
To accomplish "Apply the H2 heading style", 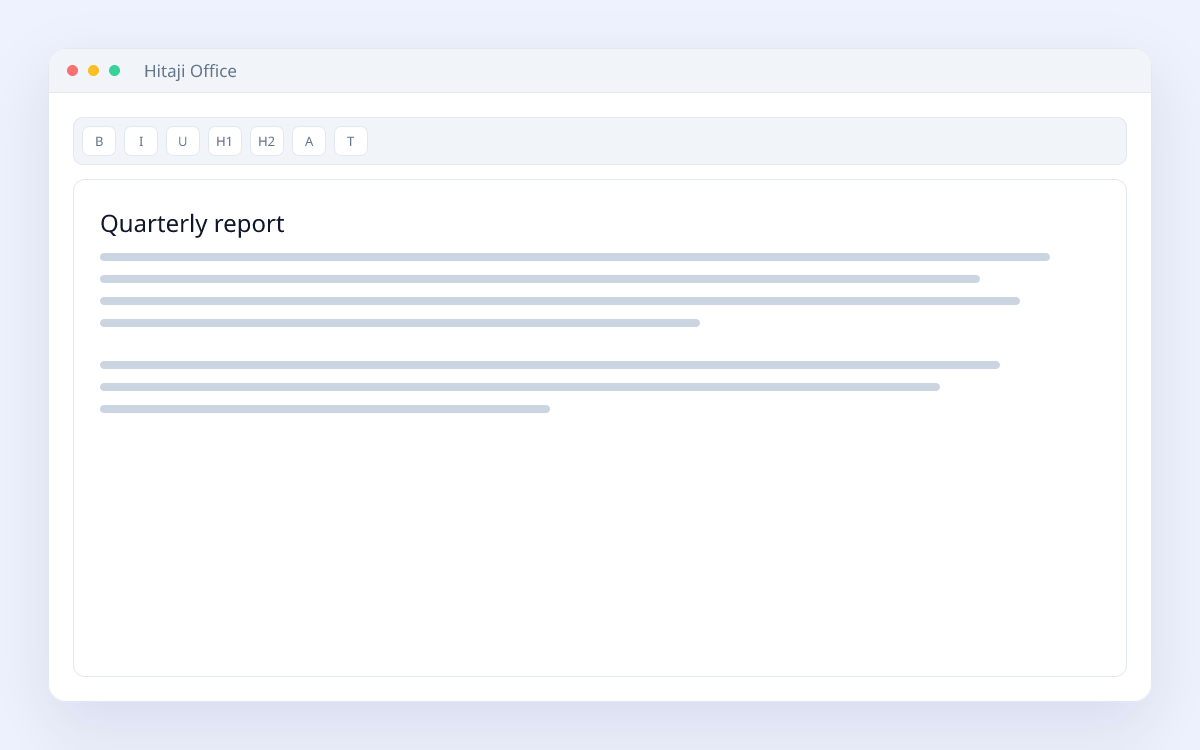I will (x=267, y=141).
